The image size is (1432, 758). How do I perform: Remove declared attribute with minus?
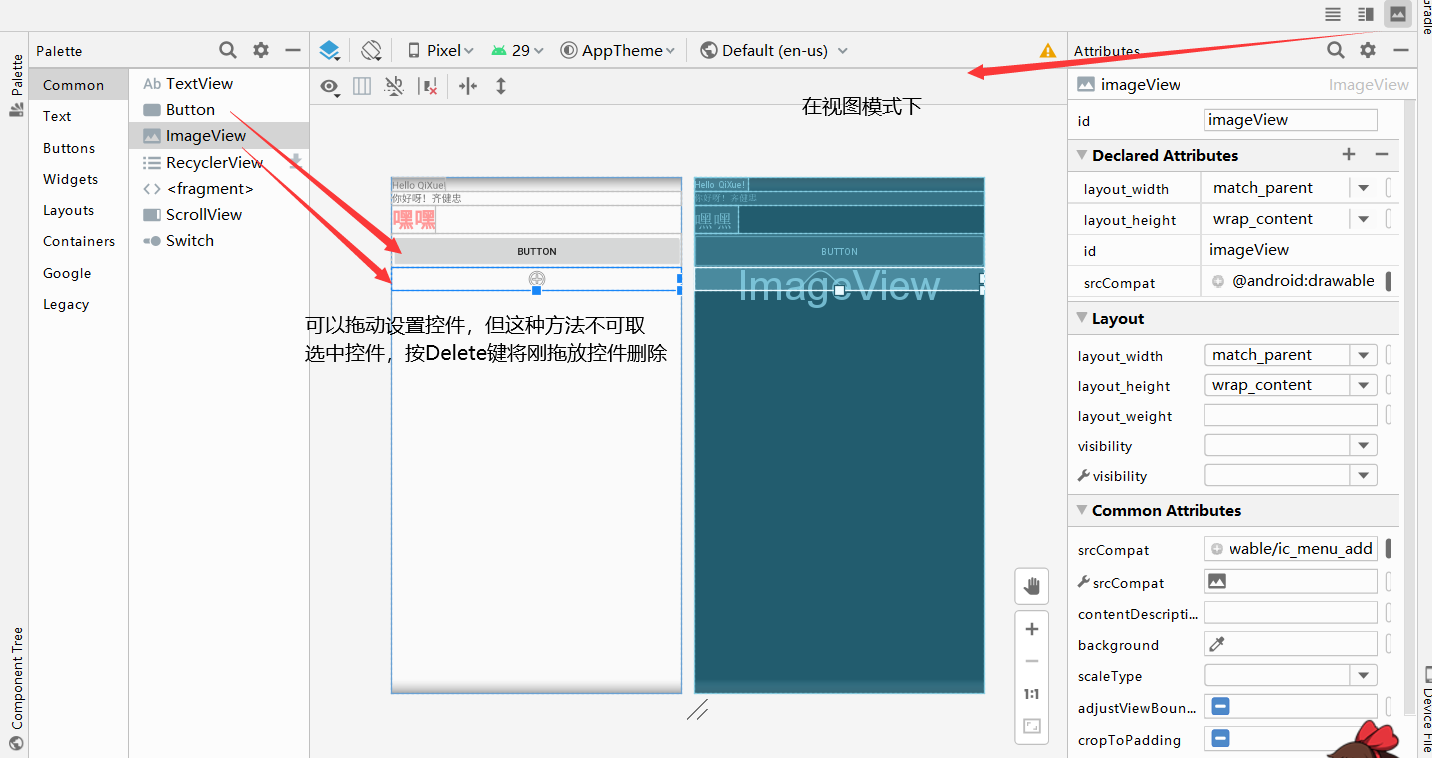tap(1381, 154)
